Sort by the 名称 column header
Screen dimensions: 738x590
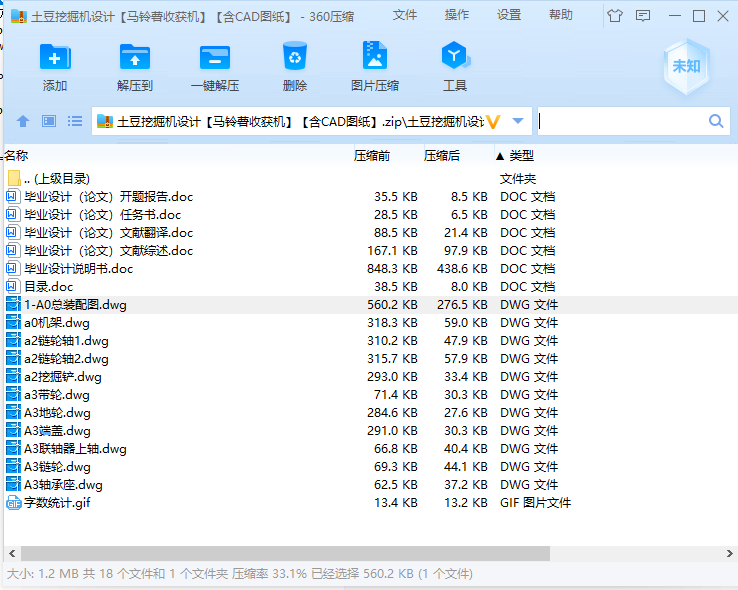16,155
